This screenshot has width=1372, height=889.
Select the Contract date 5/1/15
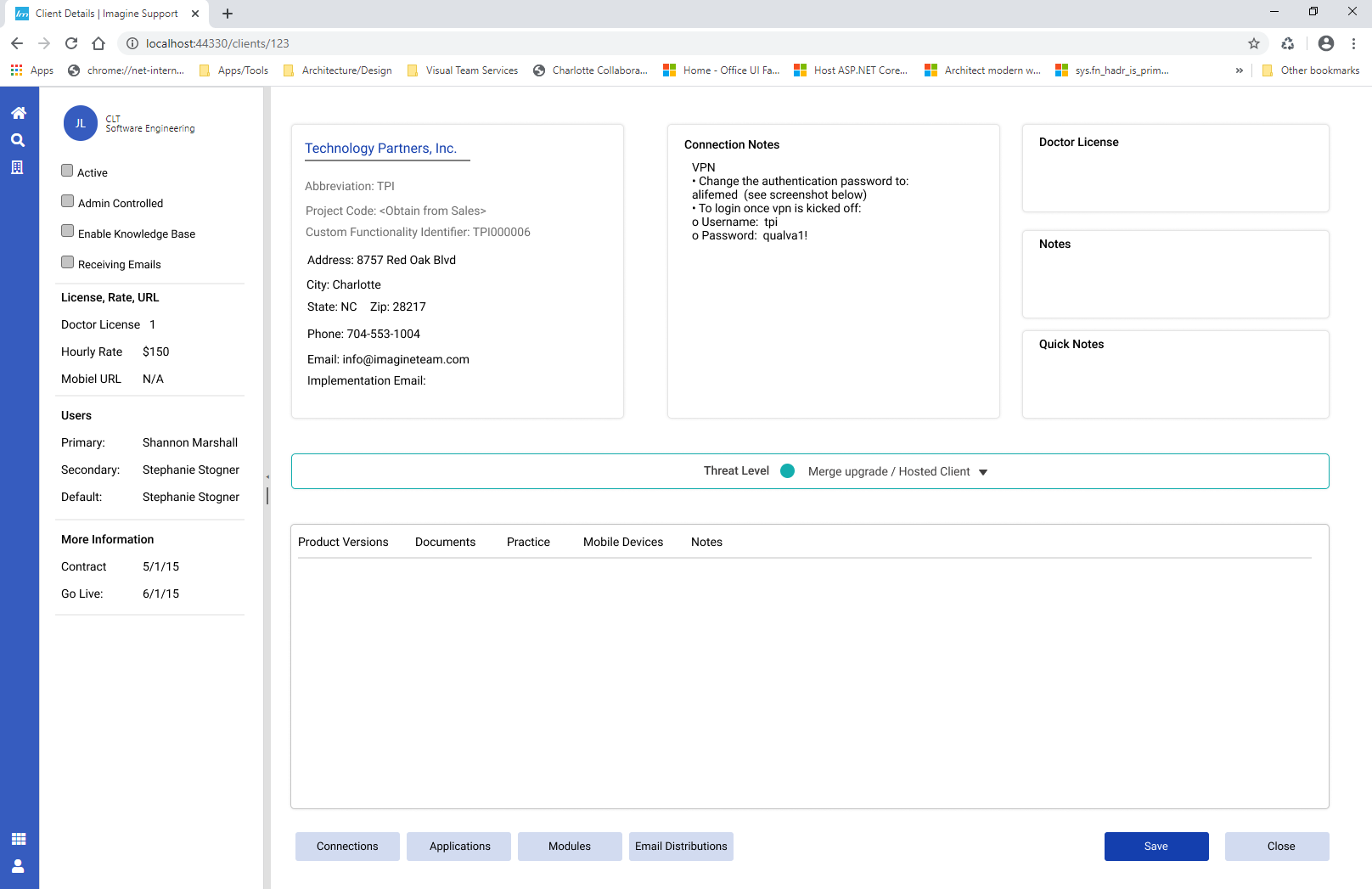[160, 566]
